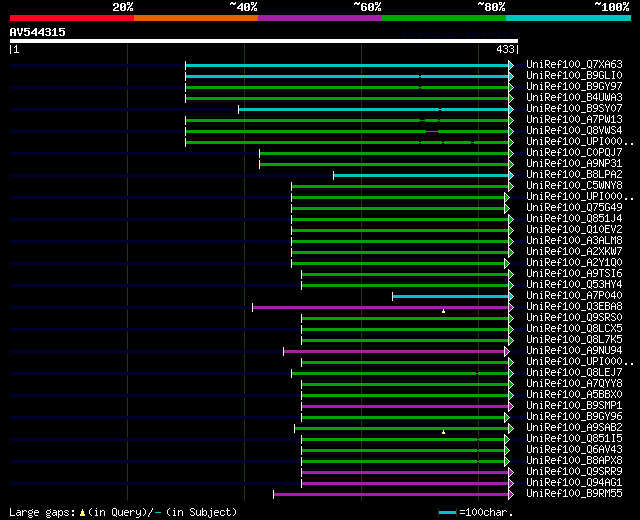This screenshot has height=520, width=640.
Task: Click the cyan alignment bar for Q7XA63
Action: pos(347,65)
